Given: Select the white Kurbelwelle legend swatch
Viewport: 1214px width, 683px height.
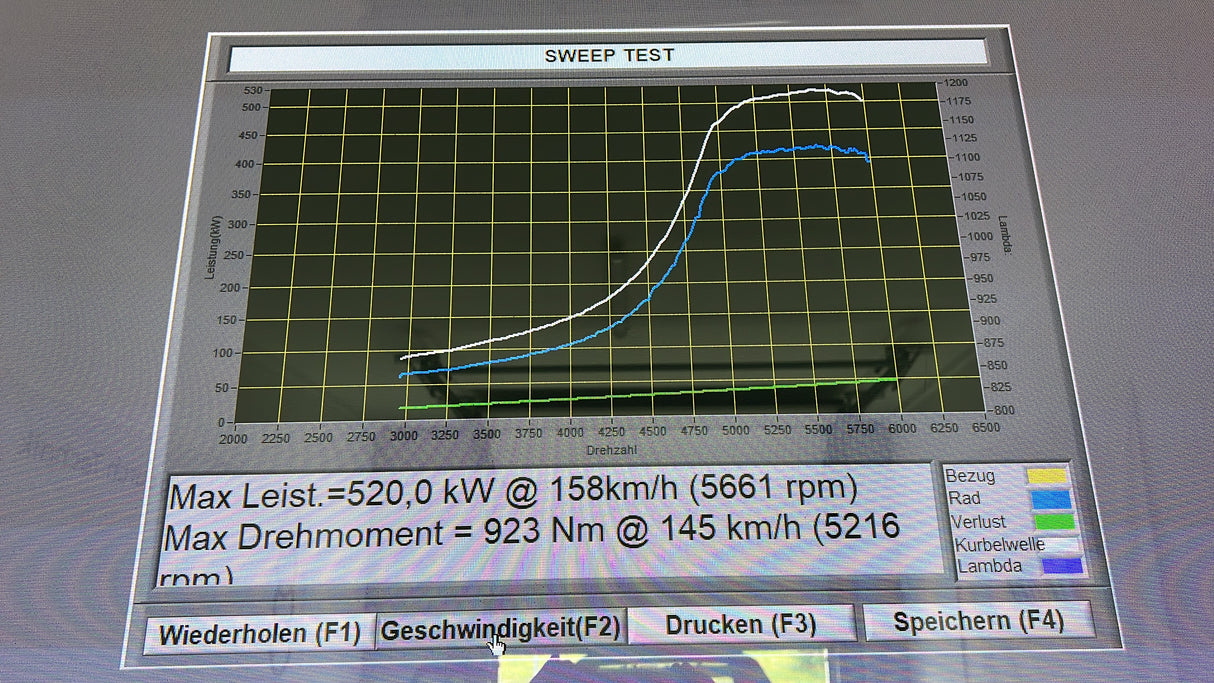Looking at the screenshot, I should pos(1062,545).
